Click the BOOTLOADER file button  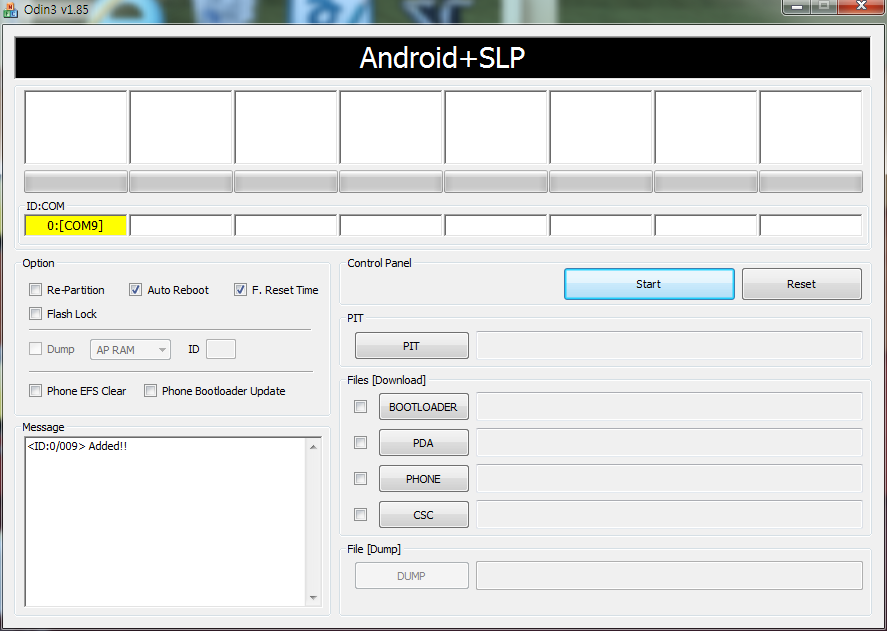click(423, 407)
